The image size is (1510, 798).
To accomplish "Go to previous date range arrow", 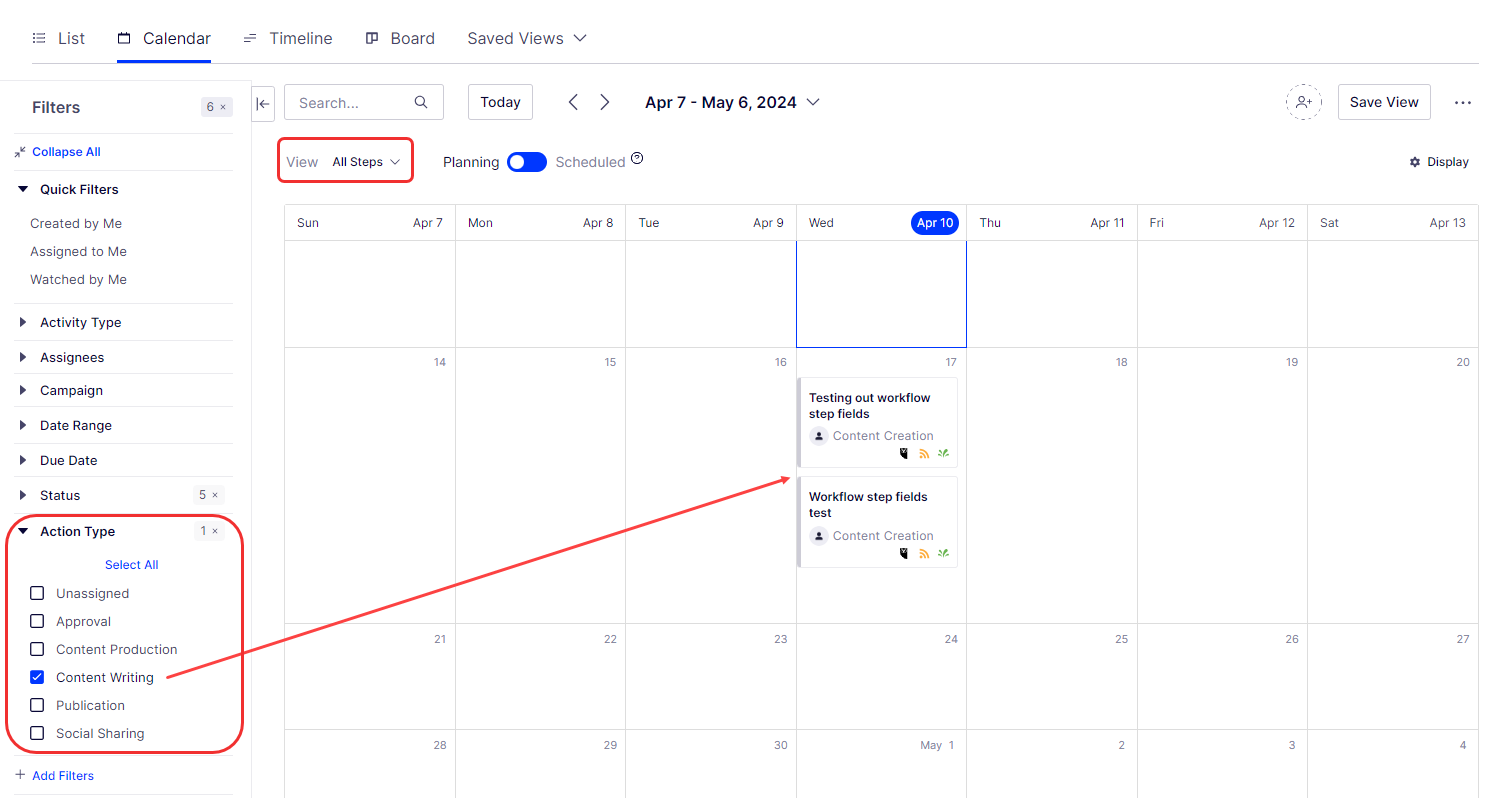I will (x=573, y=102).
